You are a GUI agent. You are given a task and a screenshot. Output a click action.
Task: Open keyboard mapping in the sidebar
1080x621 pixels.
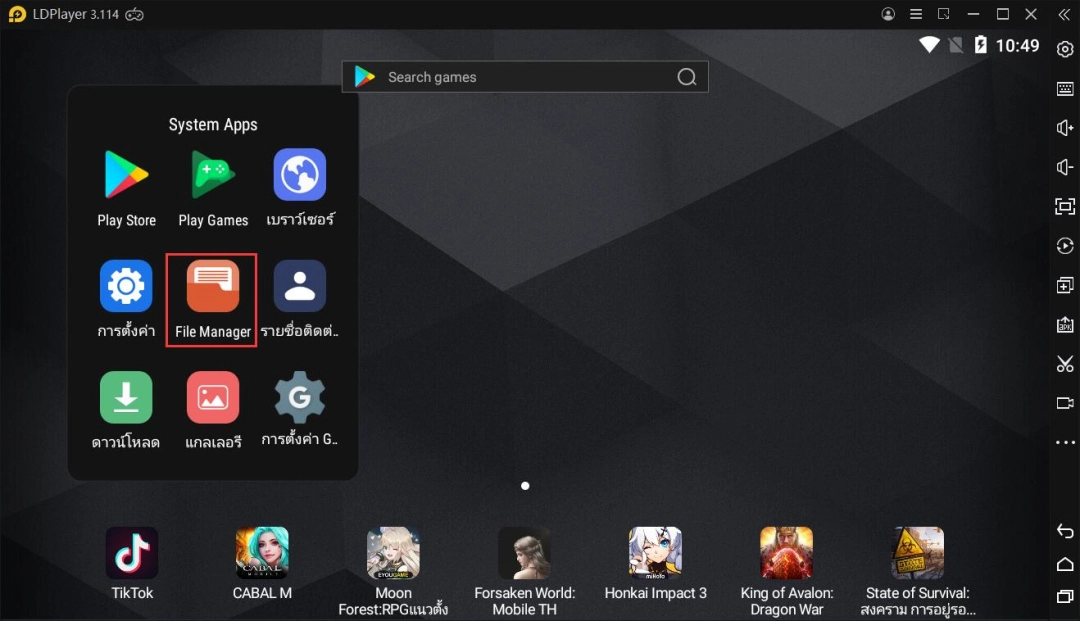[1065, 89]
